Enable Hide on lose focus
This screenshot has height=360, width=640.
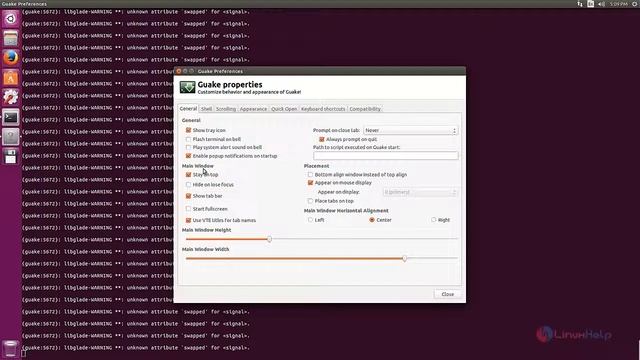tap(188, 185)
